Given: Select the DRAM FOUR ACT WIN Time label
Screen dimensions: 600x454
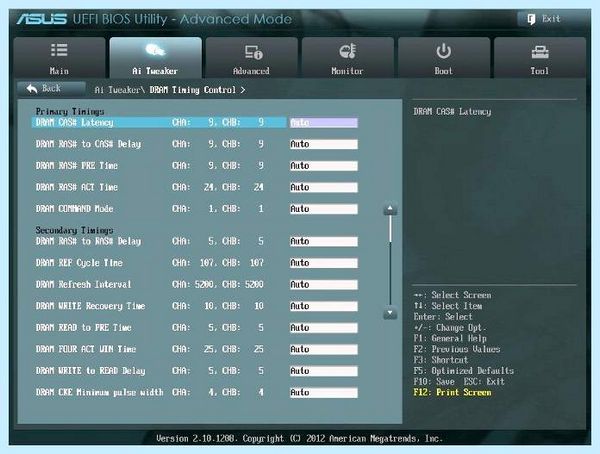Looking at the screenshot, I should click(86, 349).
